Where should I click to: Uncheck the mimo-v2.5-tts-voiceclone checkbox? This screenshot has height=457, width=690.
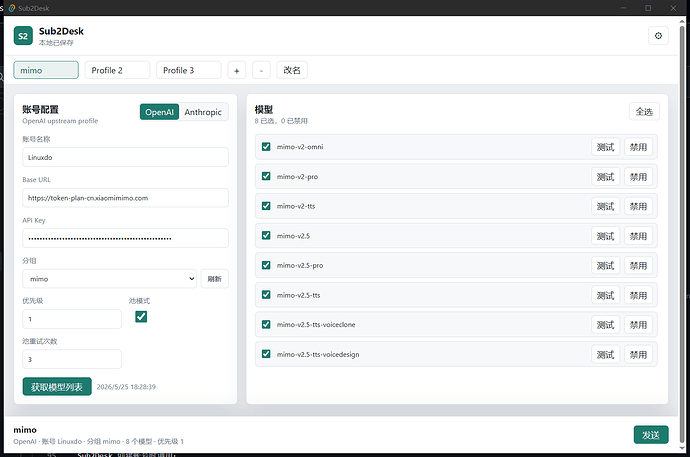(266, 324)
